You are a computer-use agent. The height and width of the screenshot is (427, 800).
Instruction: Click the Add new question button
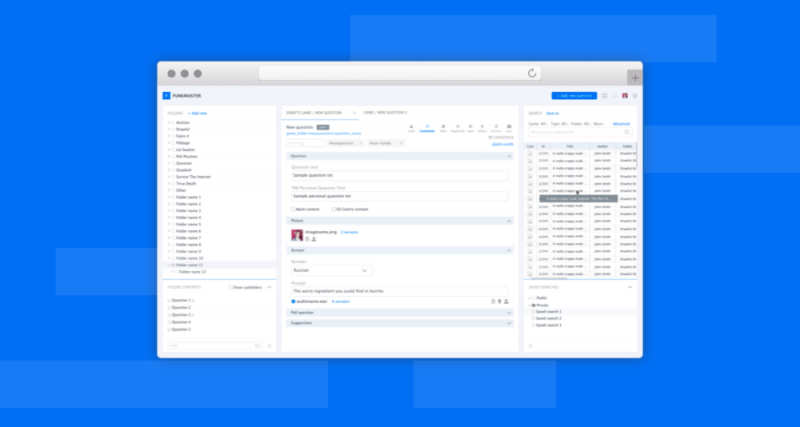(x=573, y=96)
